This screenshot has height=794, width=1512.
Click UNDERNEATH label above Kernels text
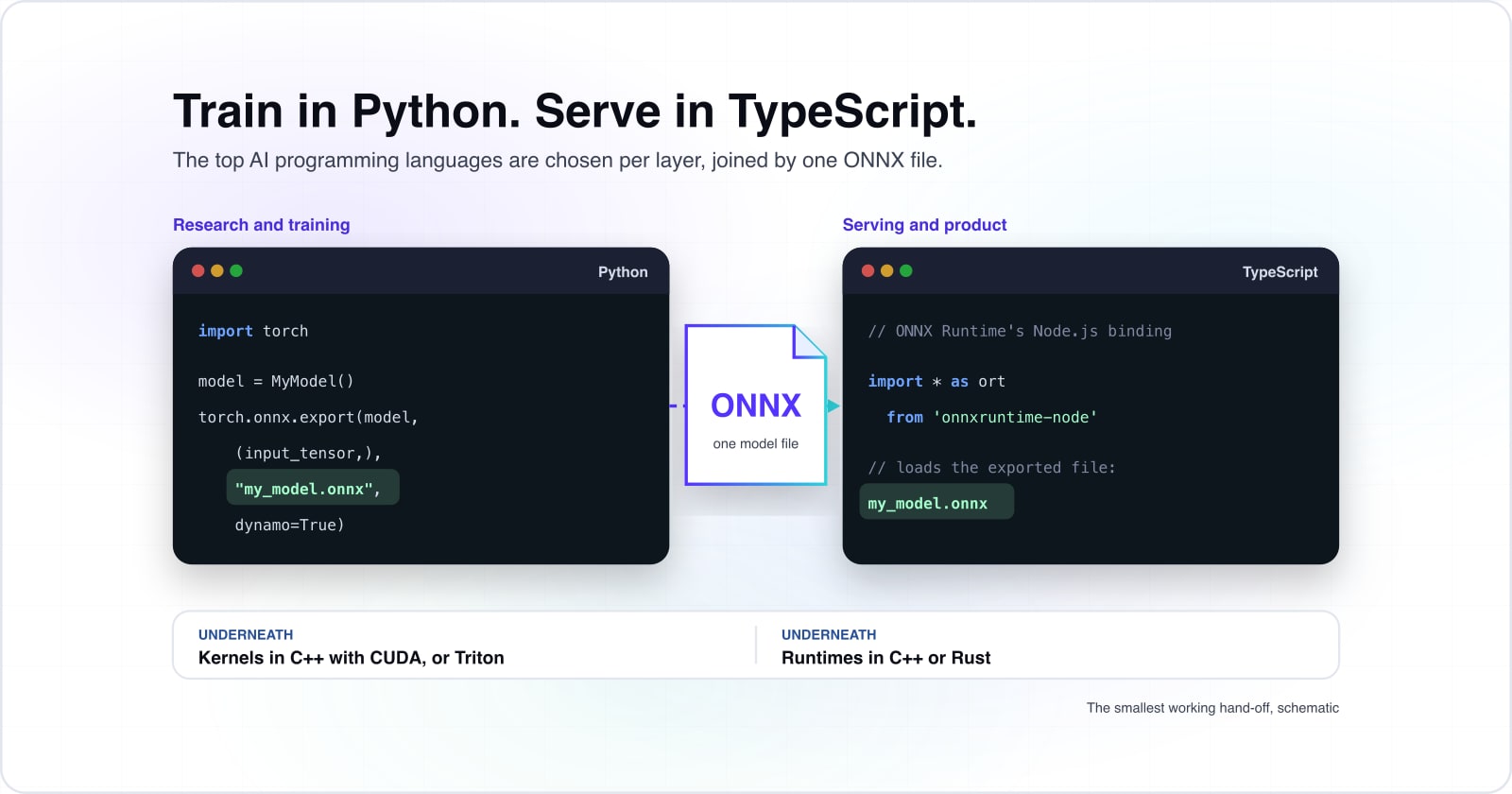point(246,634)
